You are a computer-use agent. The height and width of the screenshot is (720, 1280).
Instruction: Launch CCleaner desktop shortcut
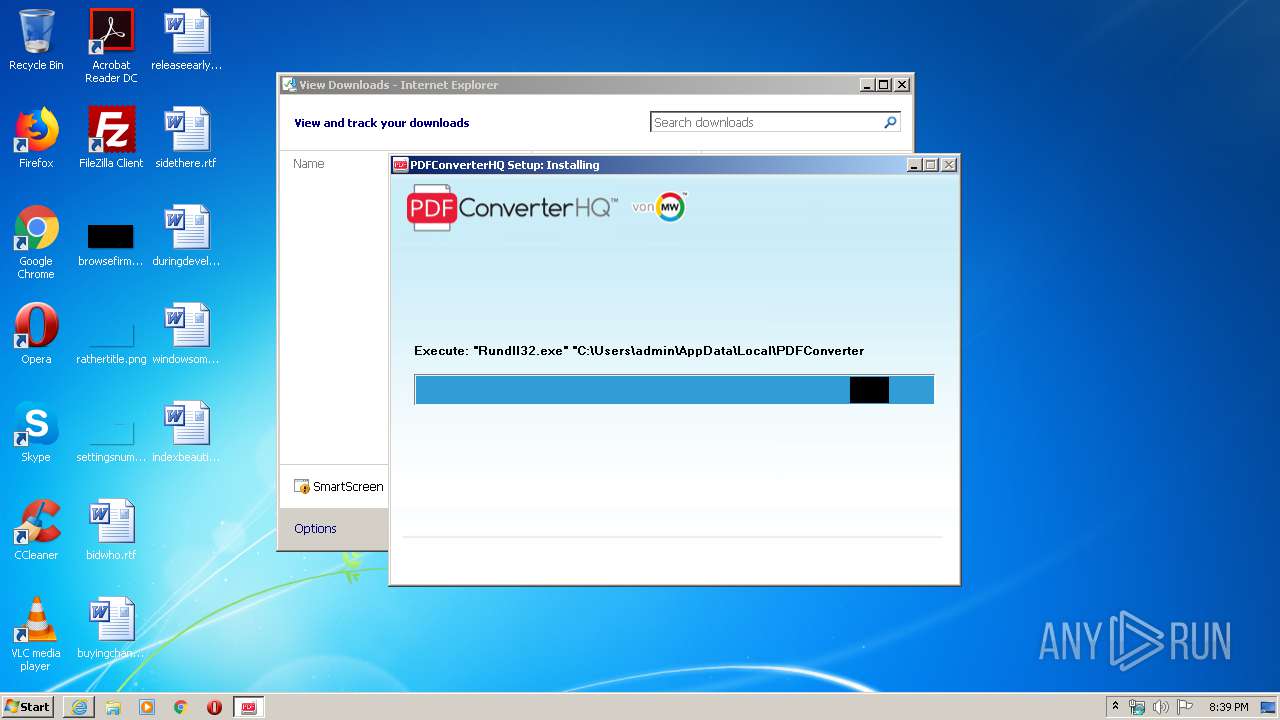tap(36, 530)
